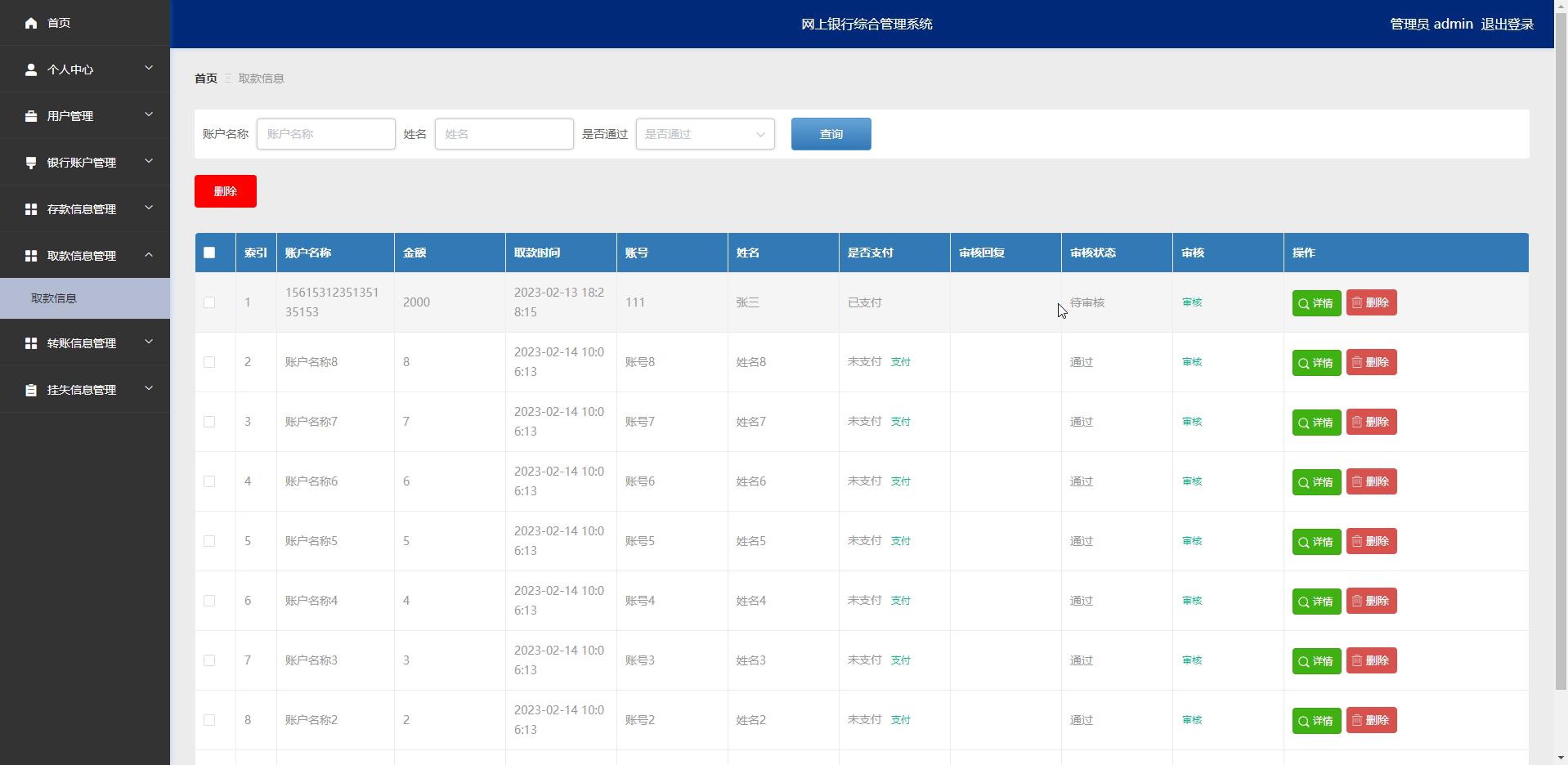Delete the 账户名称6 row

1371,481
